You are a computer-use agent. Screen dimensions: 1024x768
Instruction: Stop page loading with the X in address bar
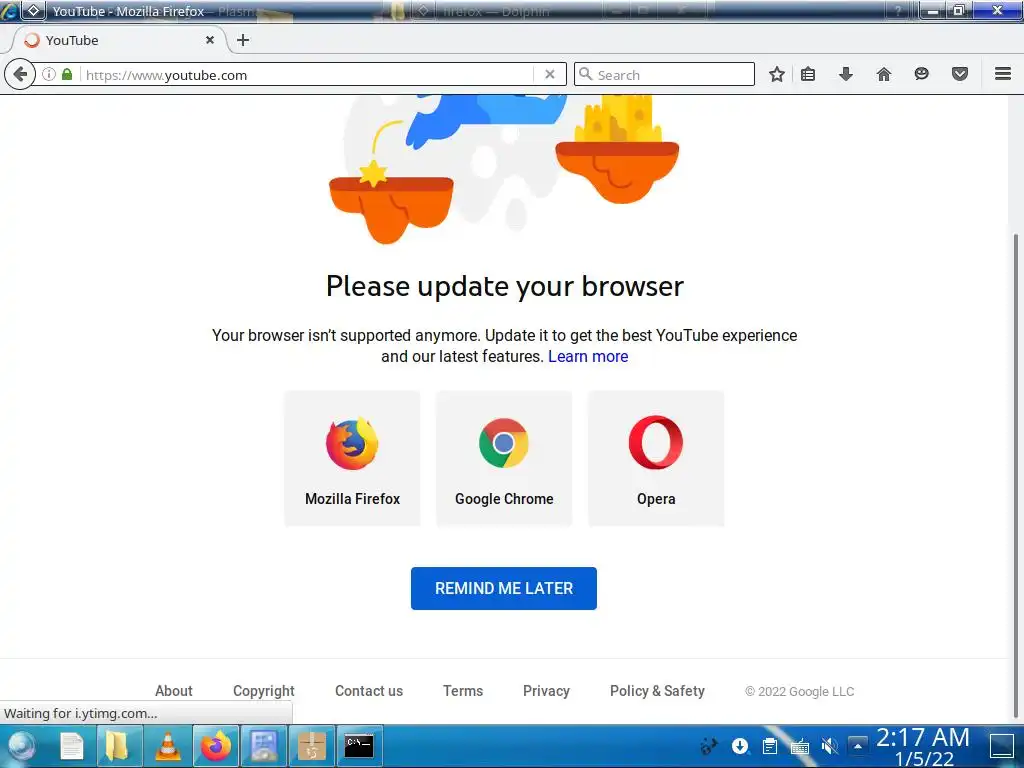(550, 74)
